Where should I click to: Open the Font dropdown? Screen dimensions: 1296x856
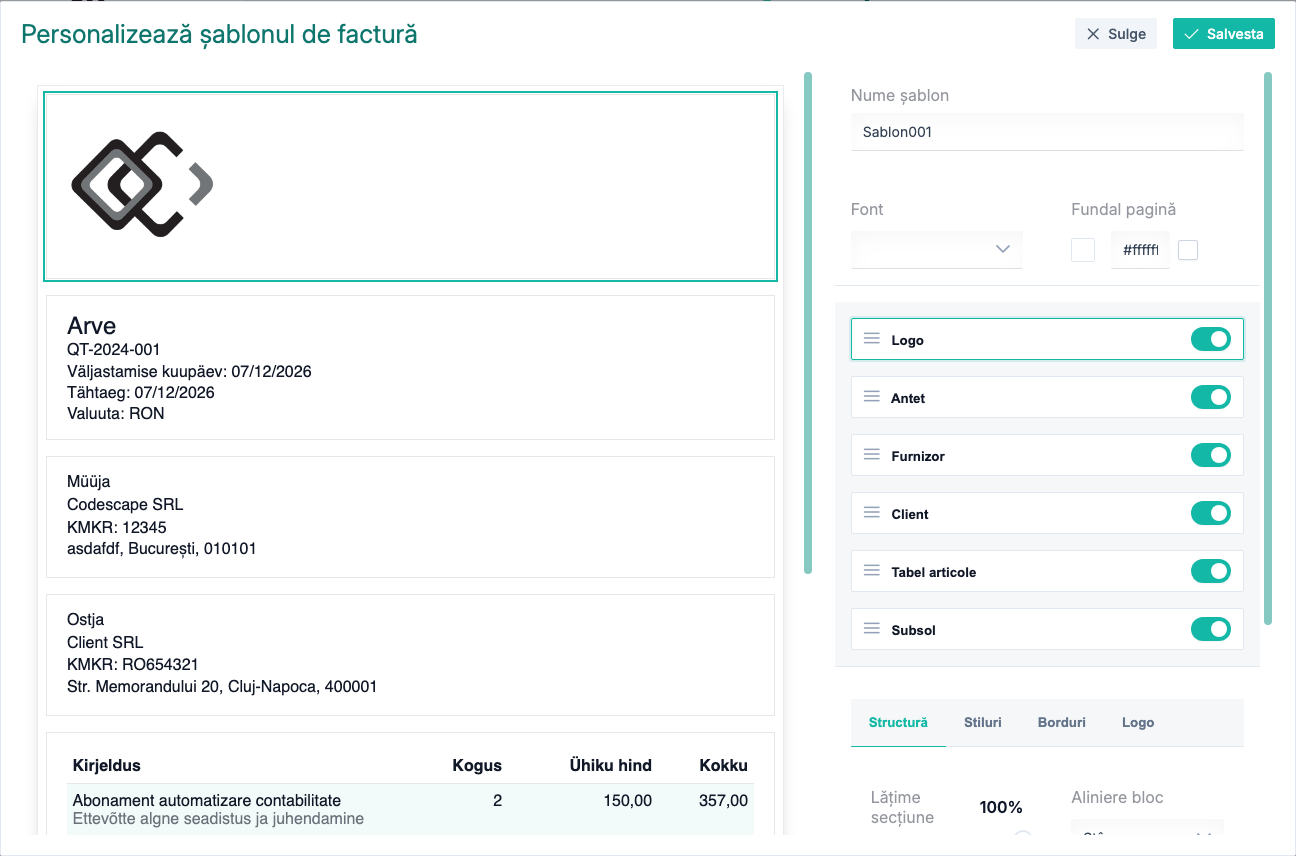[937, 249]
